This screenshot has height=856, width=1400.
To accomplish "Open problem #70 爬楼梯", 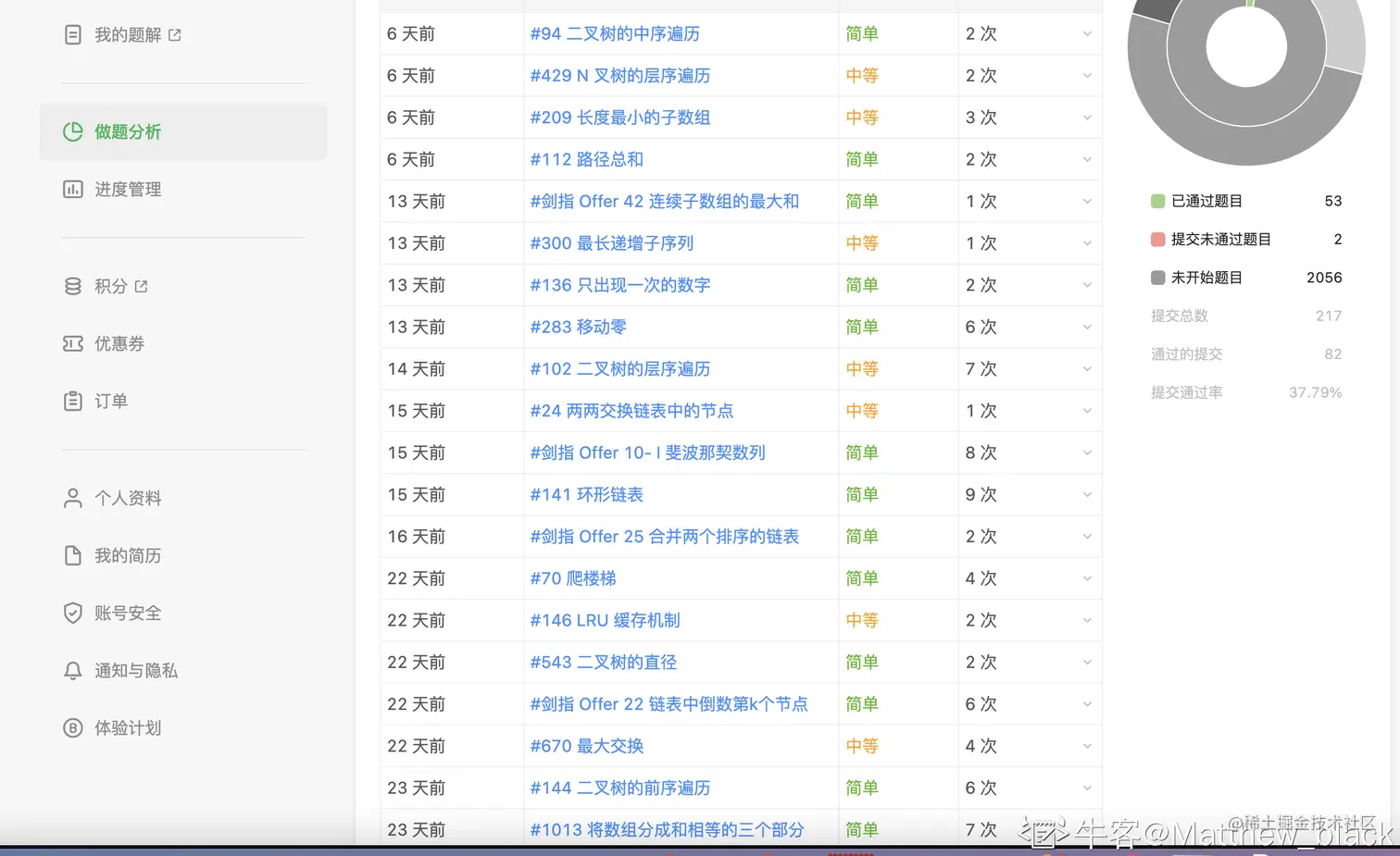I will (573, 577).
